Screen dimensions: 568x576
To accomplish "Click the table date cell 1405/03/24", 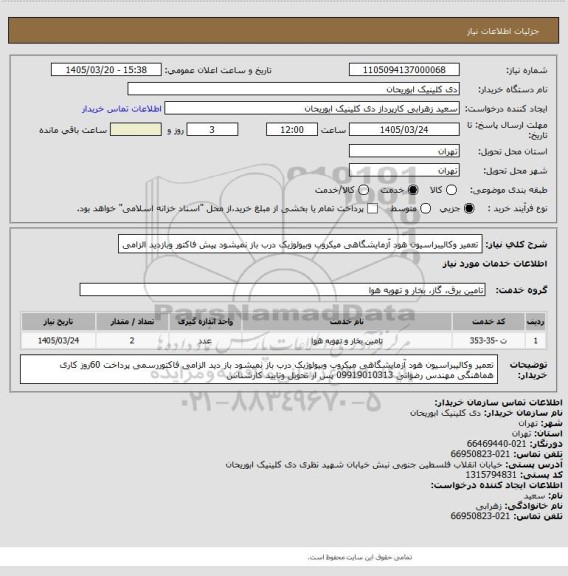I will (58, 341).
